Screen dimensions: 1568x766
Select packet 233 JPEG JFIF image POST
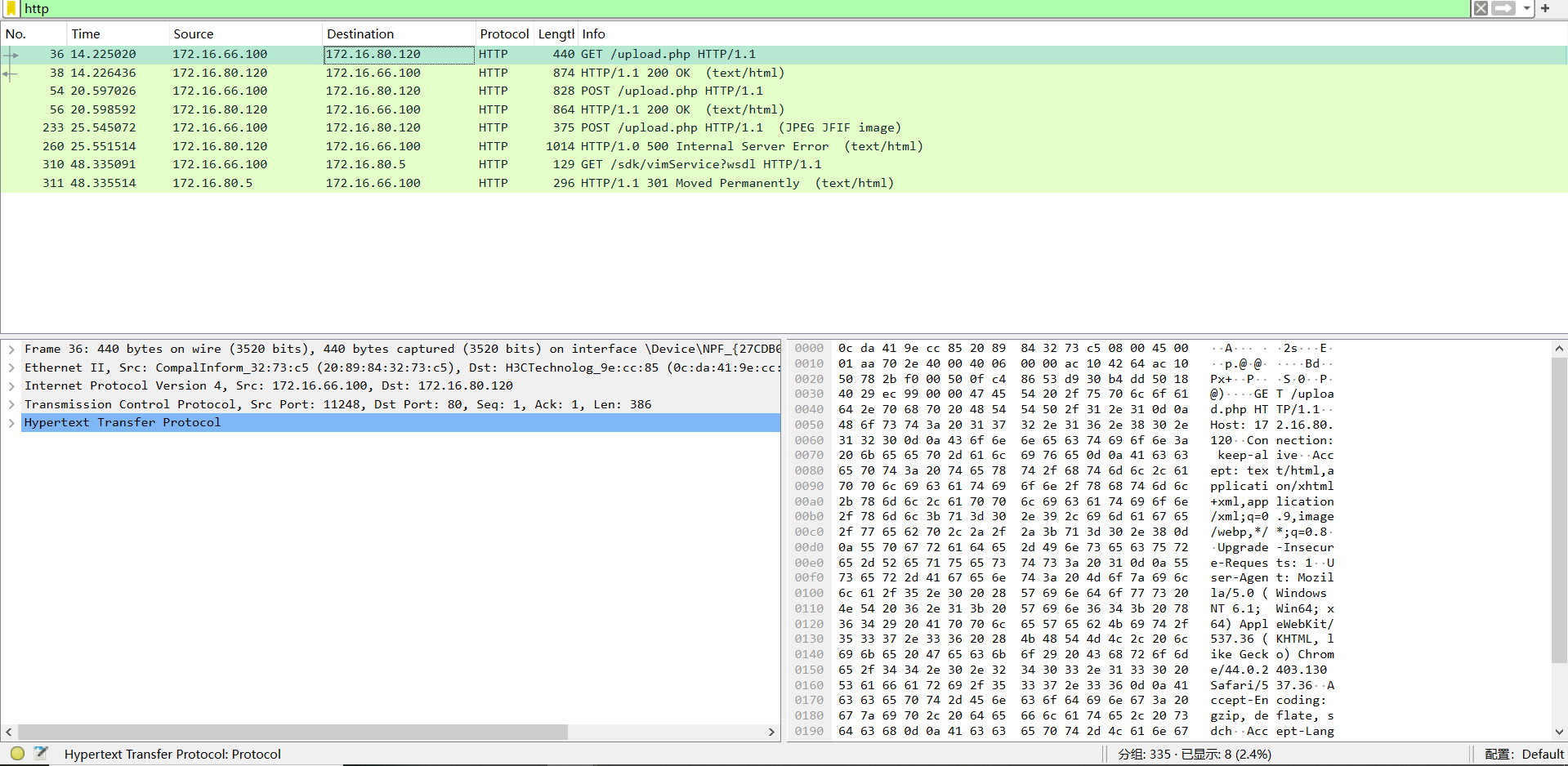[784, 127]
